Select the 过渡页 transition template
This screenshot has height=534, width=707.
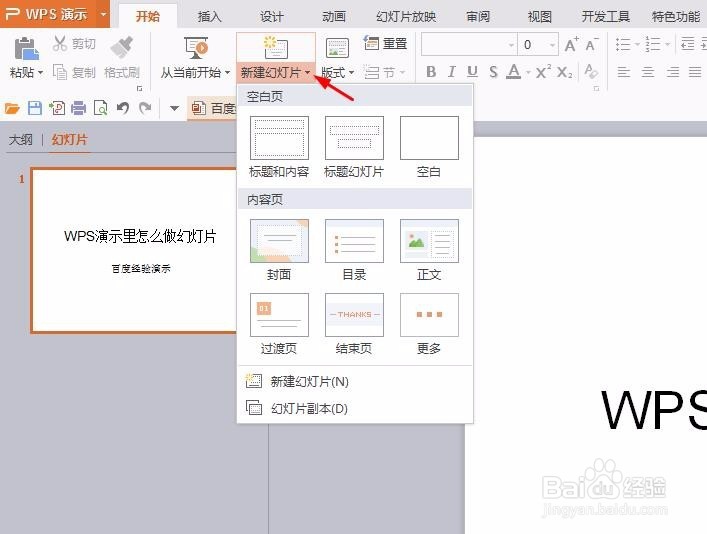coord(279,315)
